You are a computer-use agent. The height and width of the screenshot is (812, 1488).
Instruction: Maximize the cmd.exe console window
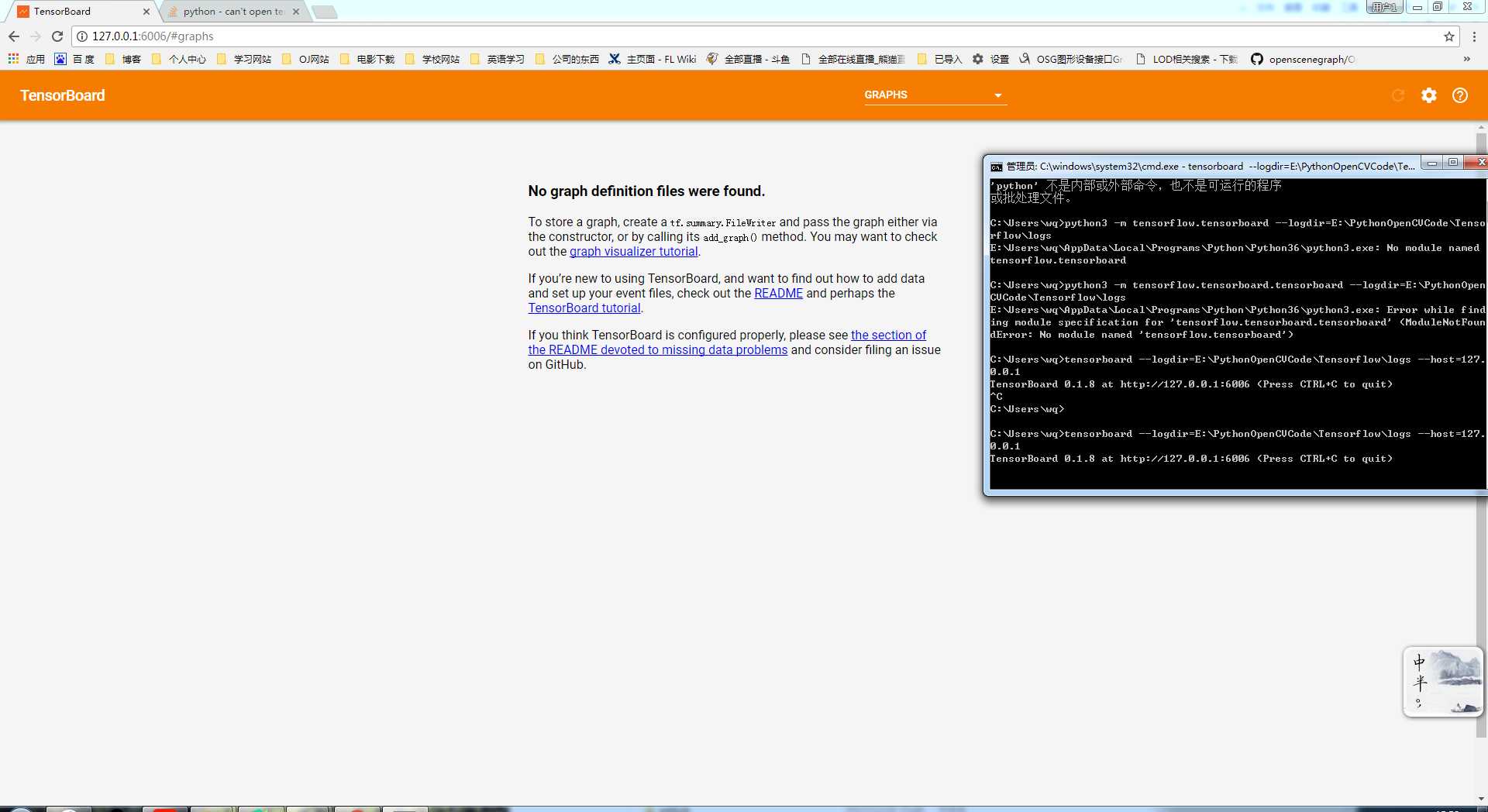click(1453, 163)
